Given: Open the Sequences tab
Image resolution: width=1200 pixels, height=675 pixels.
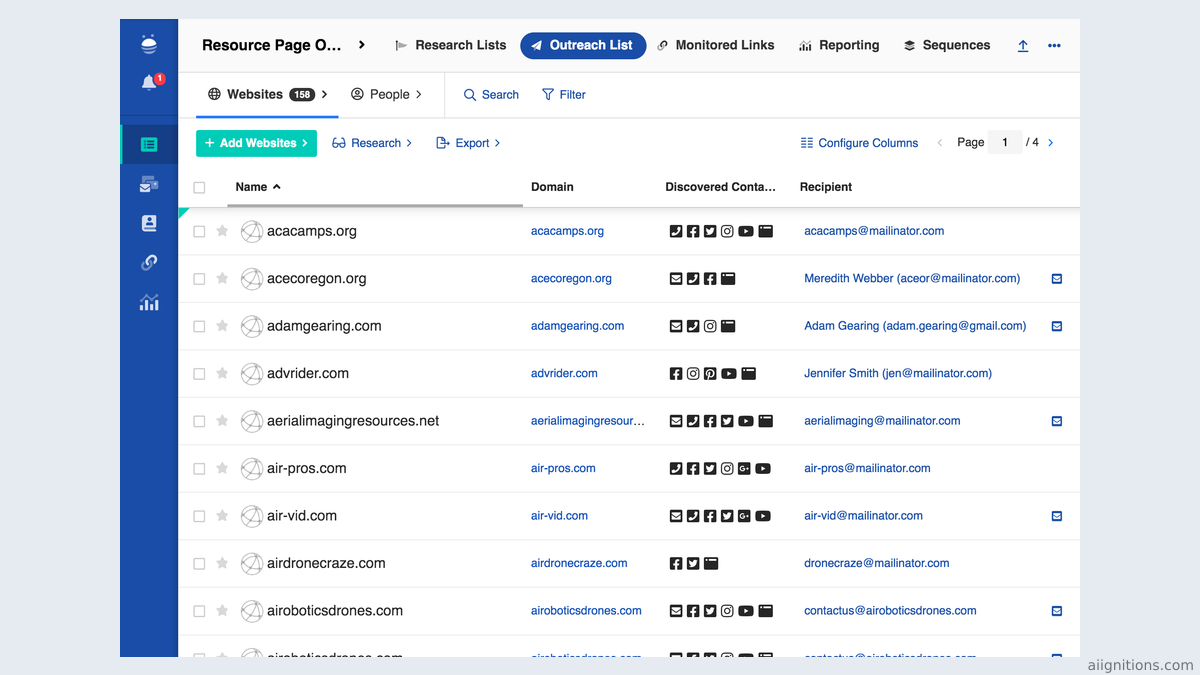Looking at the screenshot, I should [x=947, y=45].
